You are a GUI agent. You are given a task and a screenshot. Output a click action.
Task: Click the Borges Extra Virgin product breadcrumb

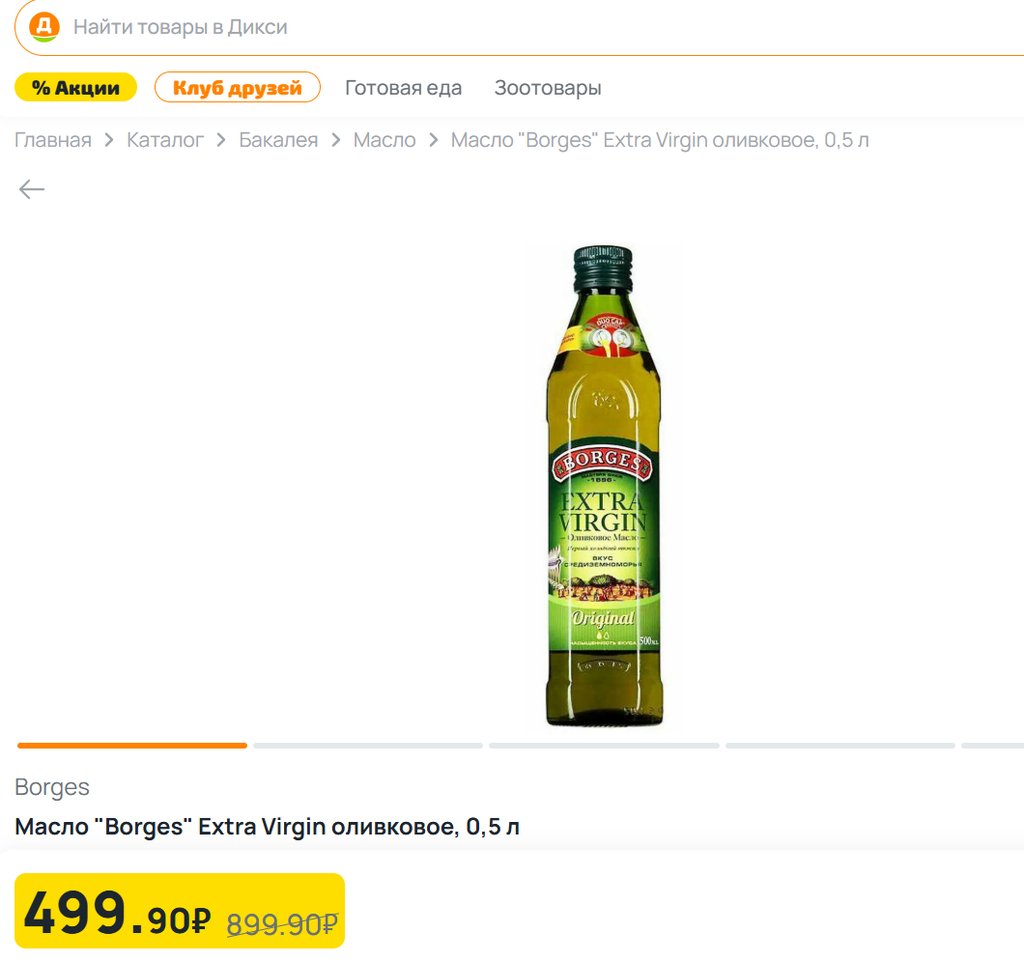pyautogui.click(x=659, y=140)
